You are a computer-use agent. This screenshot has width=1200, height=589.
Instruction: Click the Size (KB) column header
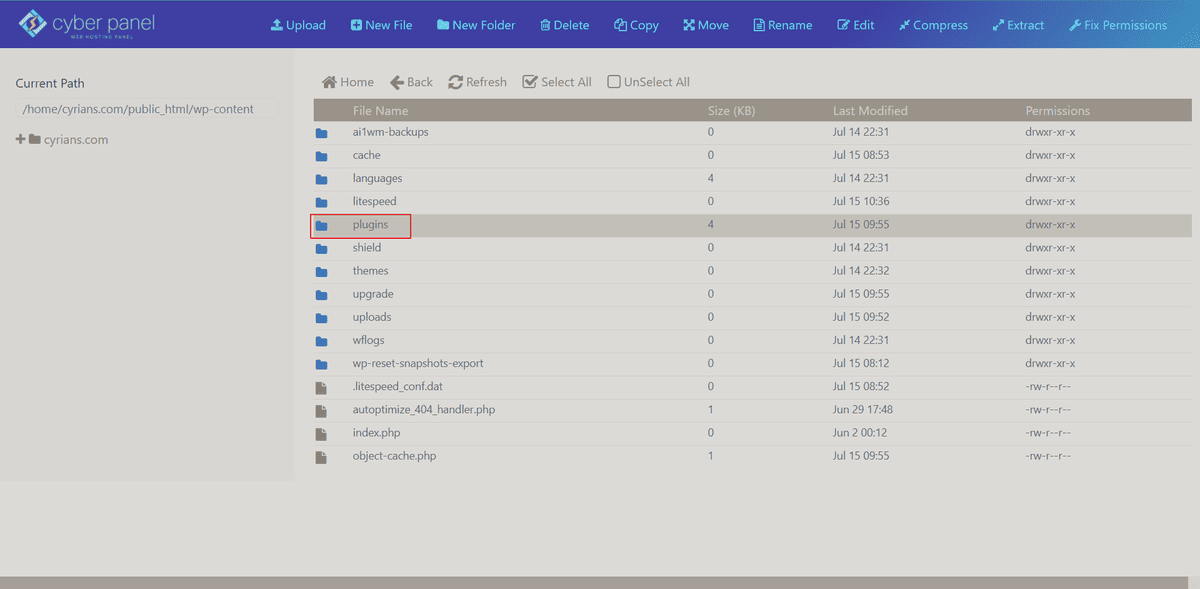[x=731, y=110]
